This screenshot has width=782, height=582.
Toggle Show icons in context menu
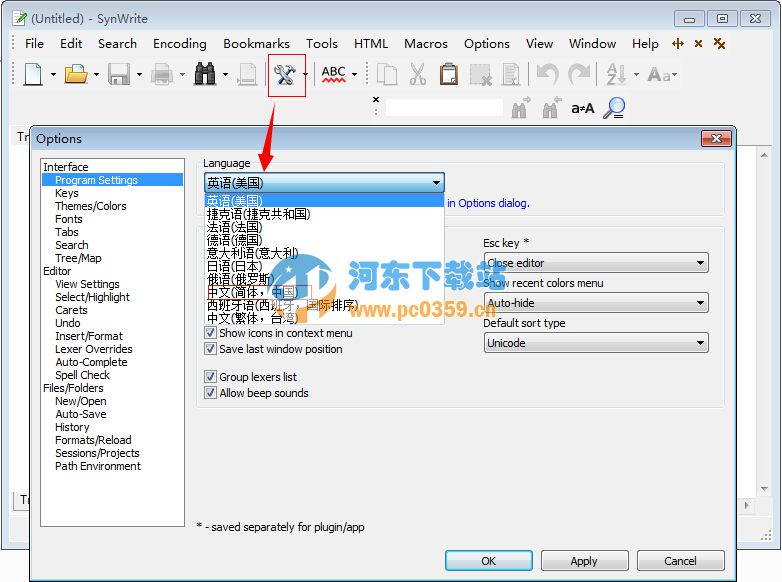(210, 333)
